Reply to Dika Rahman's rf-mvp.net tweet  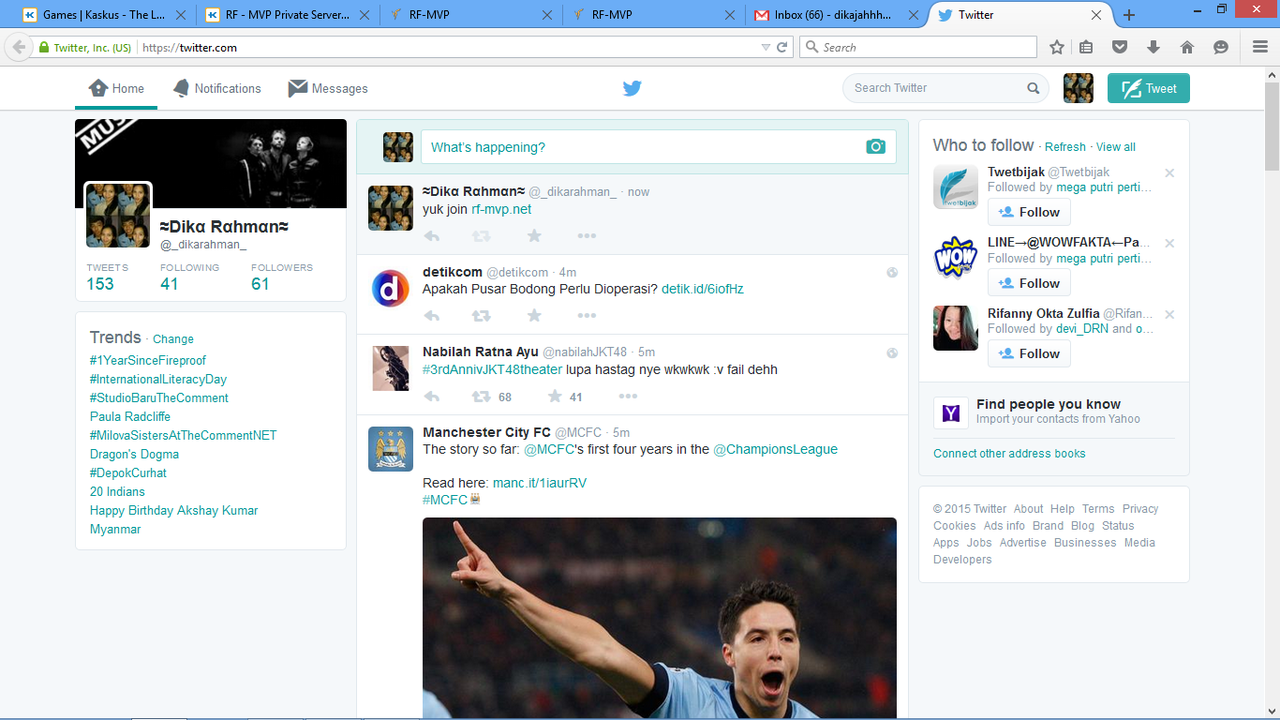(x=432, y=236)
